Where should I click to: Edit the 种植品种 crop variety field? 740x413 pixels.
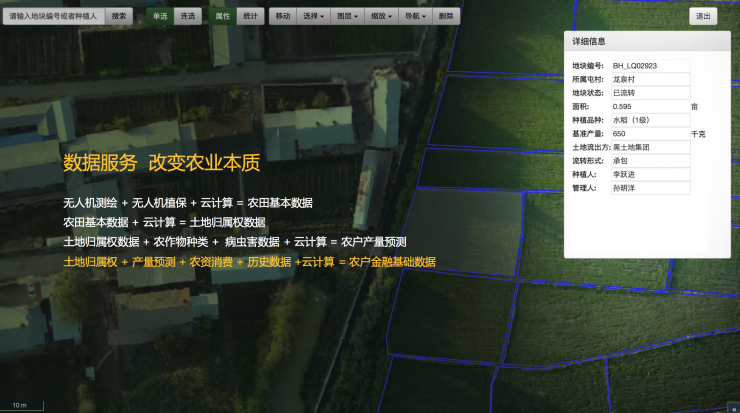(649, 120)
